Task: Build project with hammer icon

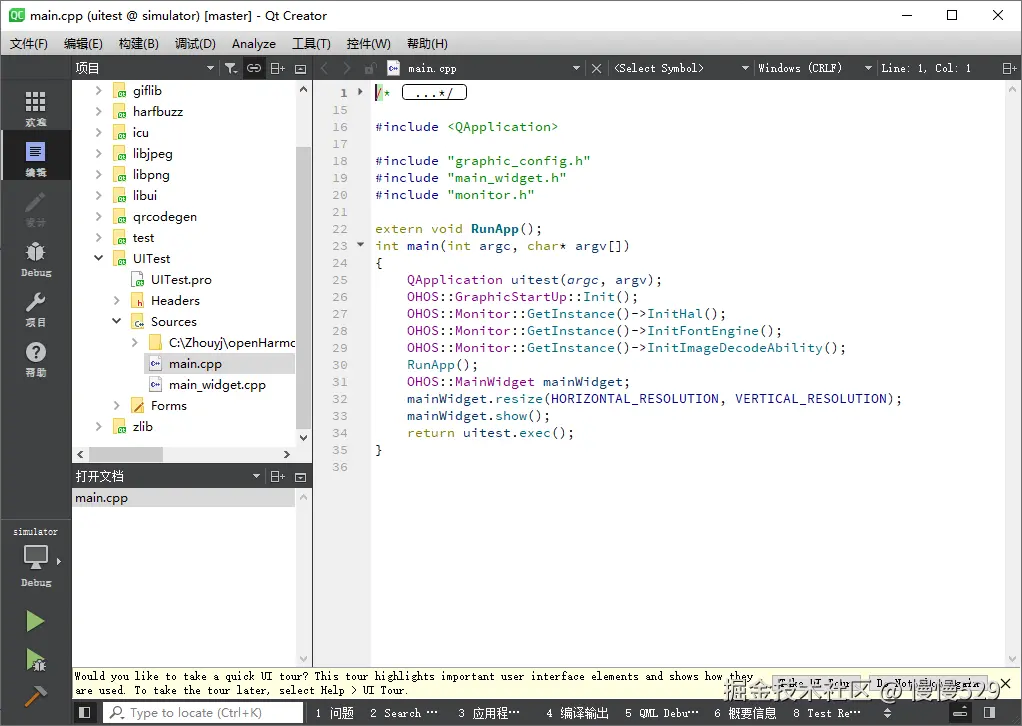Action: pyautogui.click(x=35, y=696)
